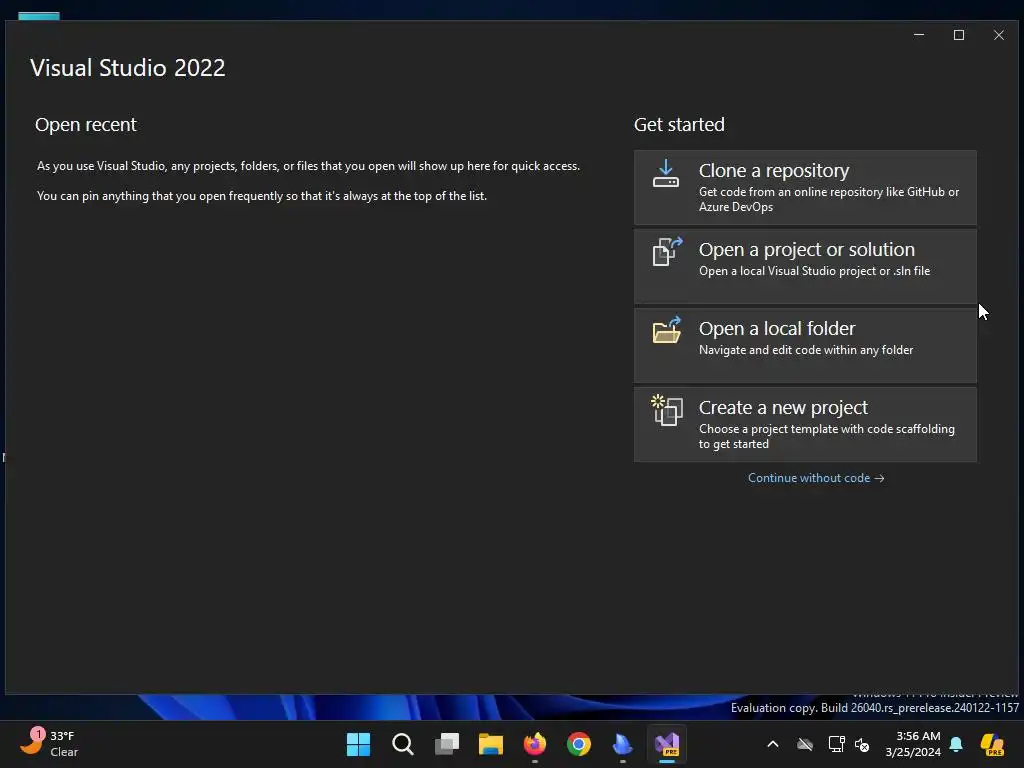Close the Visual Studio 2022 window

pos(999,35)
